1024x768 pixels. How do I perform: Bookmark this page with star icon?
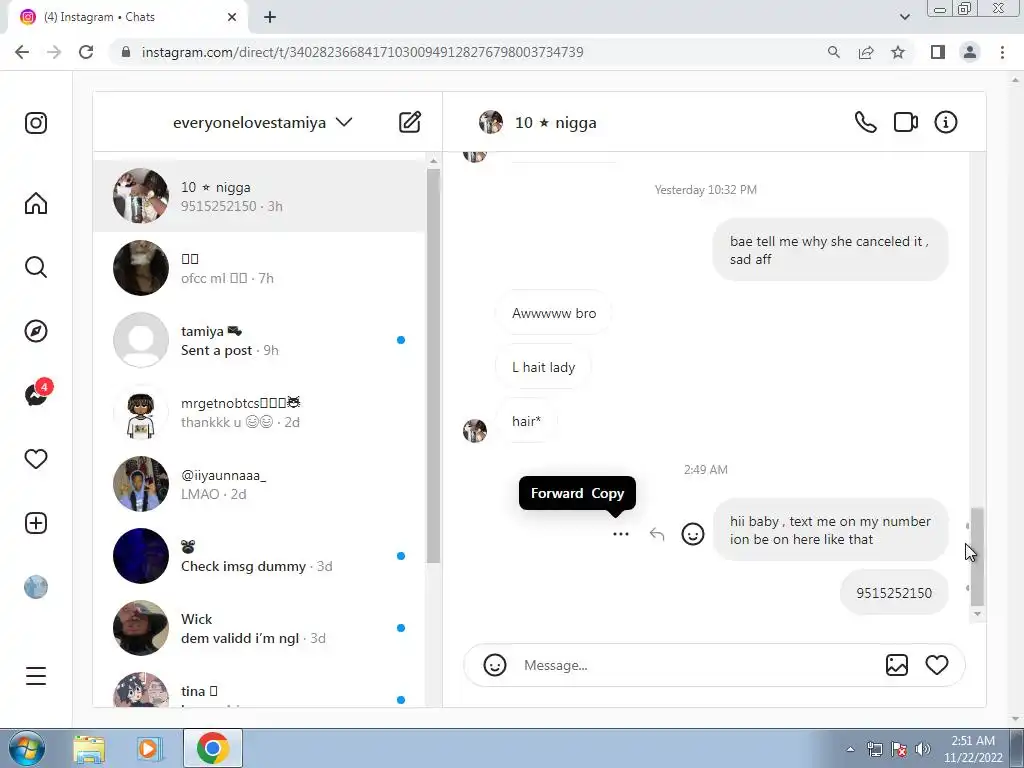(898, 52)
